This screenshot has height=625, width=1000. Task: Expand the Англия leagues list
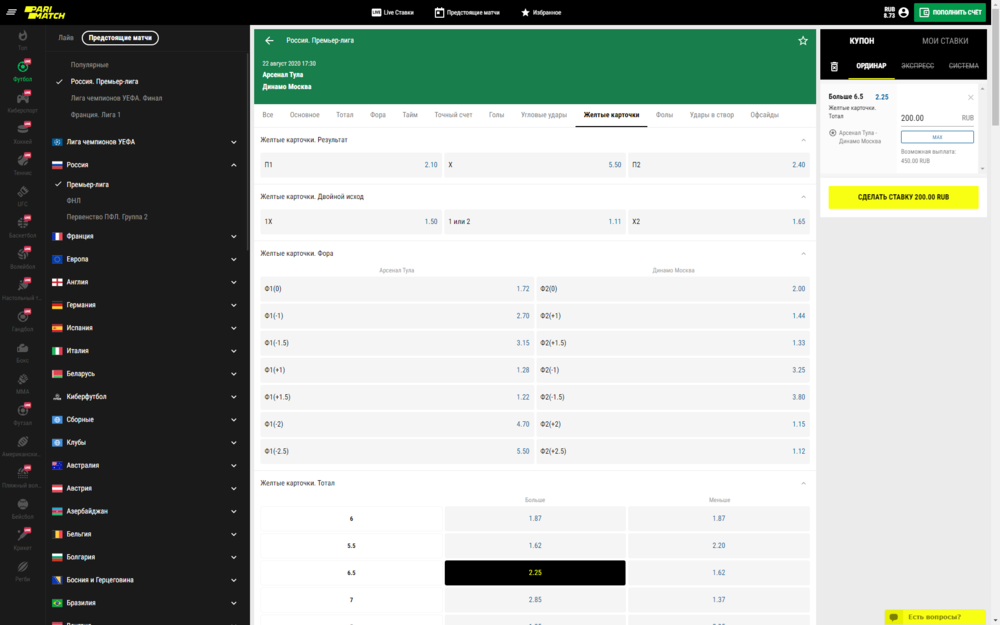pyautogui.click(x=233, y=283)
